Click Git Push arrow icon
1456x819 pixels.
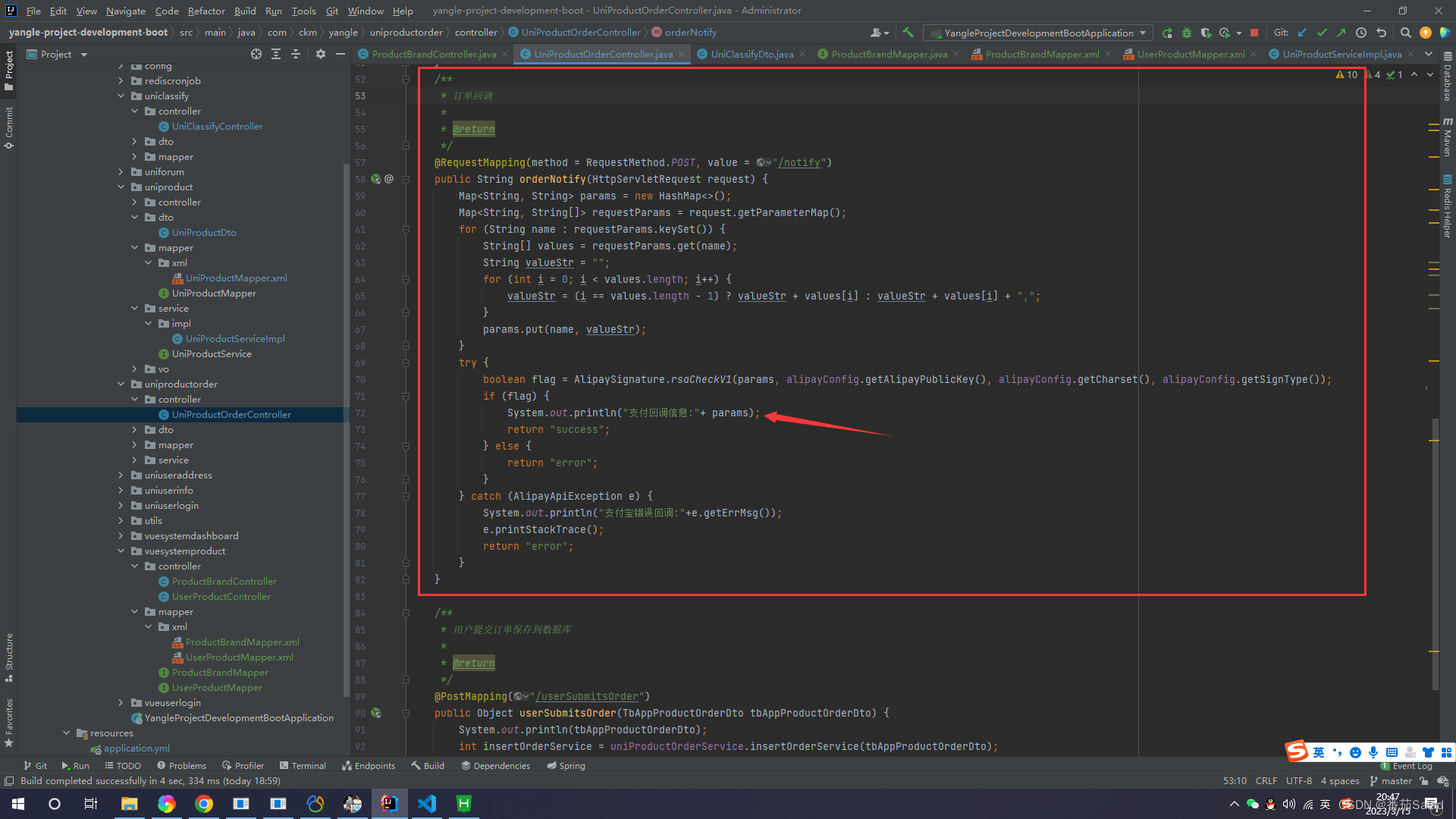[1341, 33]
